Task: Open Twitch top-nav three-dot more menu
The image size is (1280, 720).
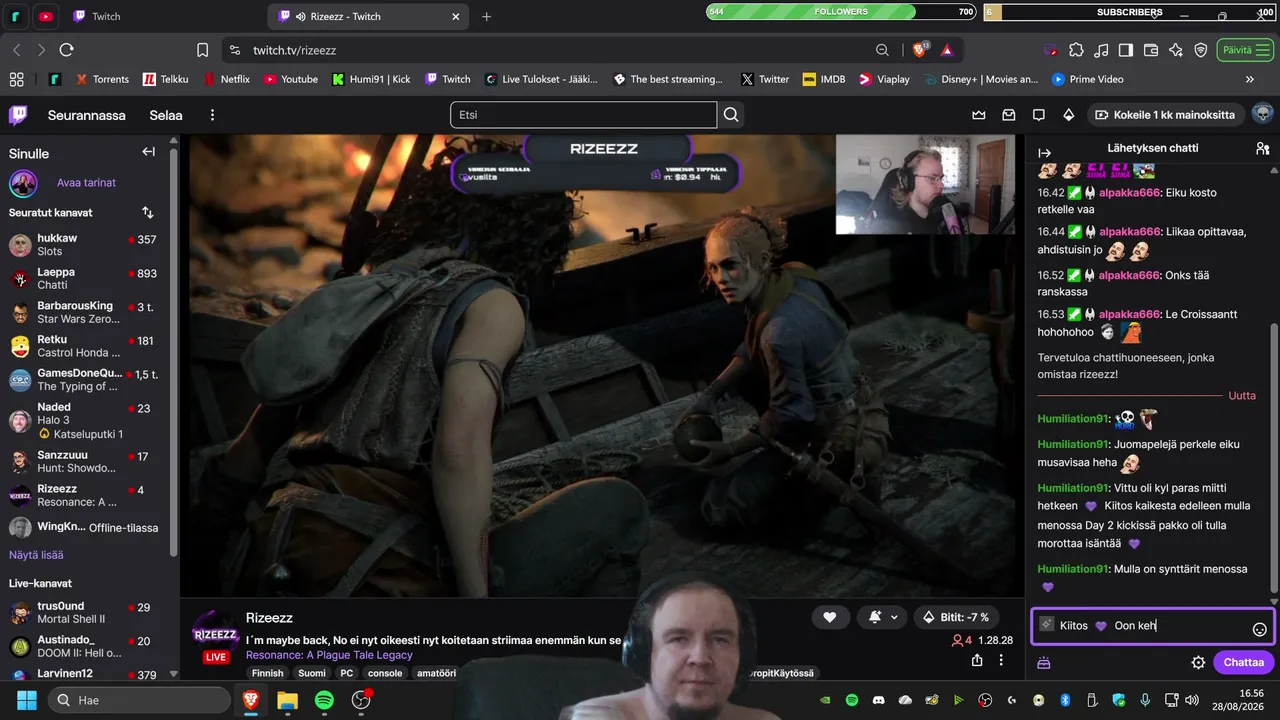Action: point(212,115)
